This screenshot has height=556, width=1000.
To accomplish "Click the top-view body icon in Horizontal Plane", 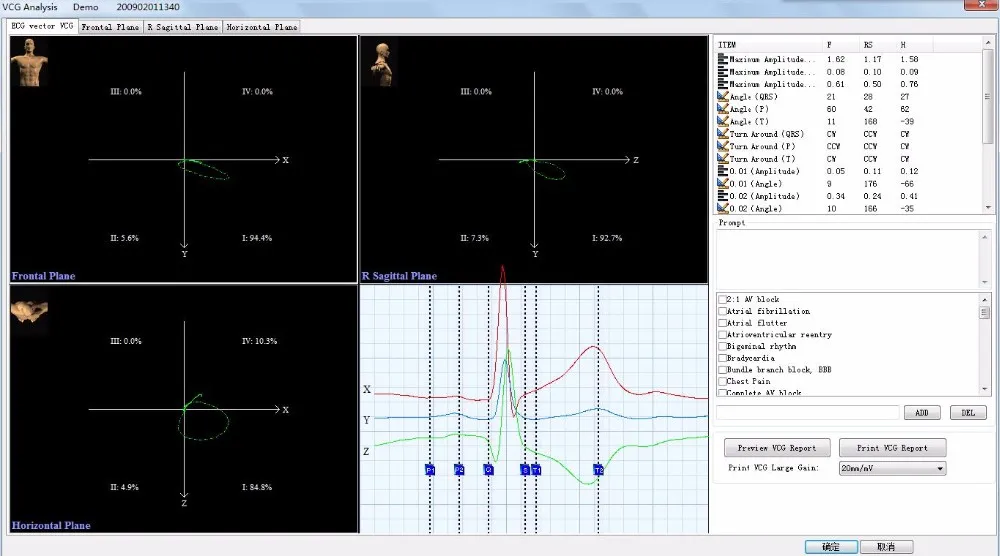I will (x=30, y=312).
